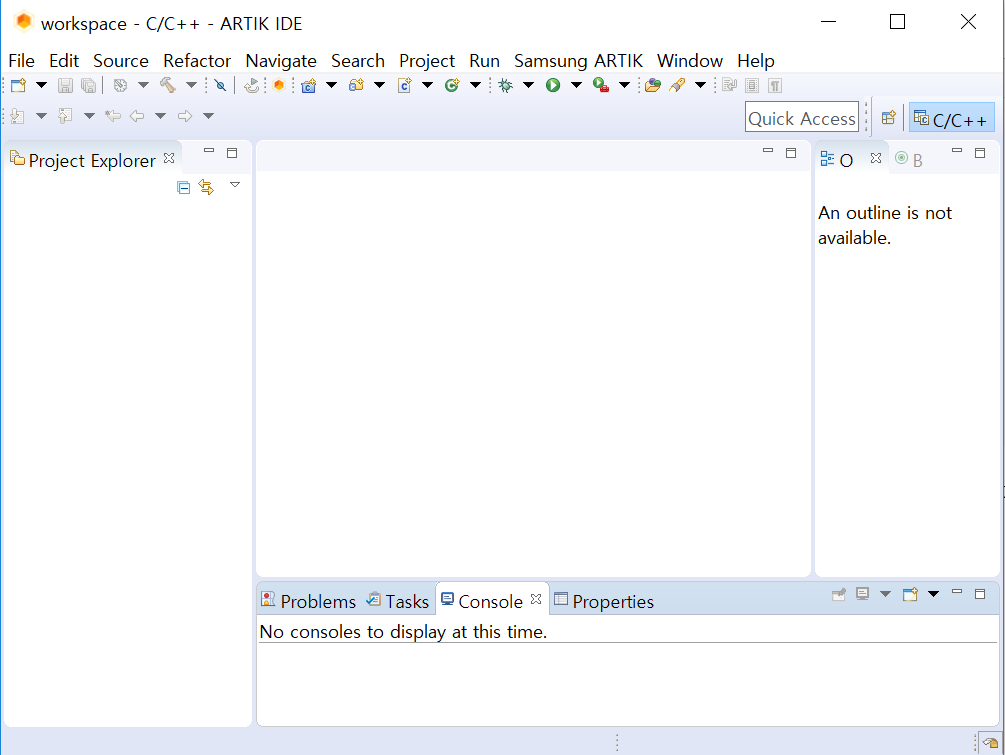Switch to the Problems tab
This screenshot has width=1005, height=755.
[x=308, y=601]
